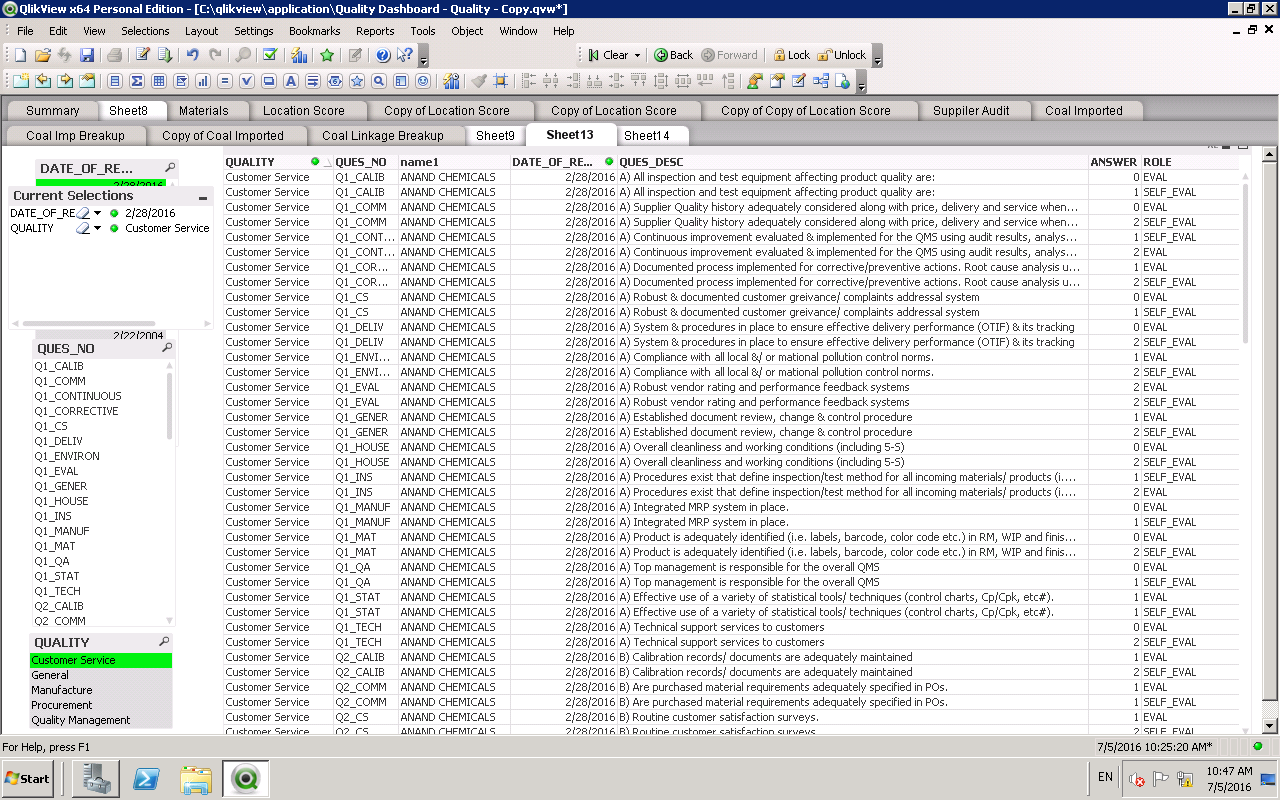The width and height of the screenshot is (1280, 800).
Task: Undo the last layout change
Action: click(193, 55)
